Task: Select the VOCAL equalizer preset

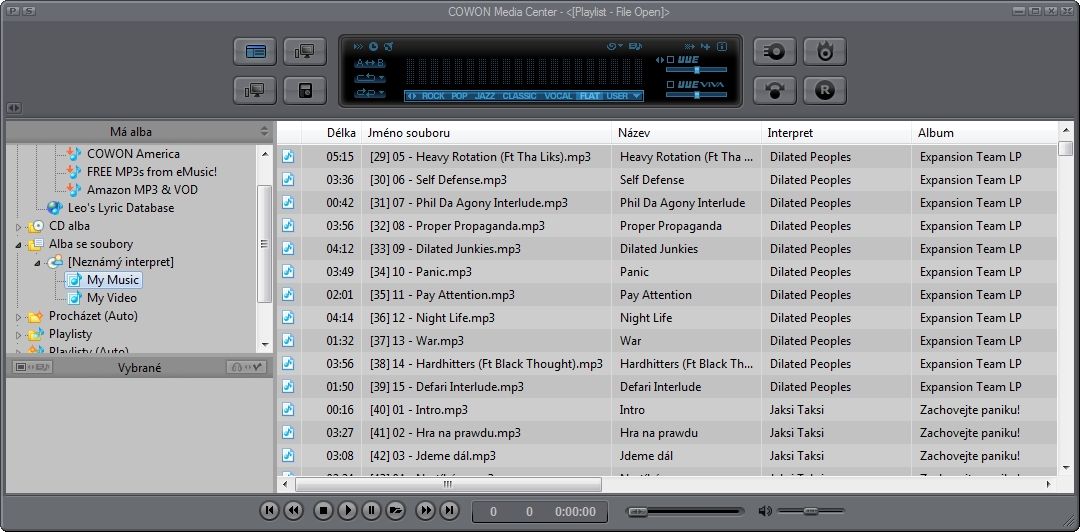Action: (559, 96)
